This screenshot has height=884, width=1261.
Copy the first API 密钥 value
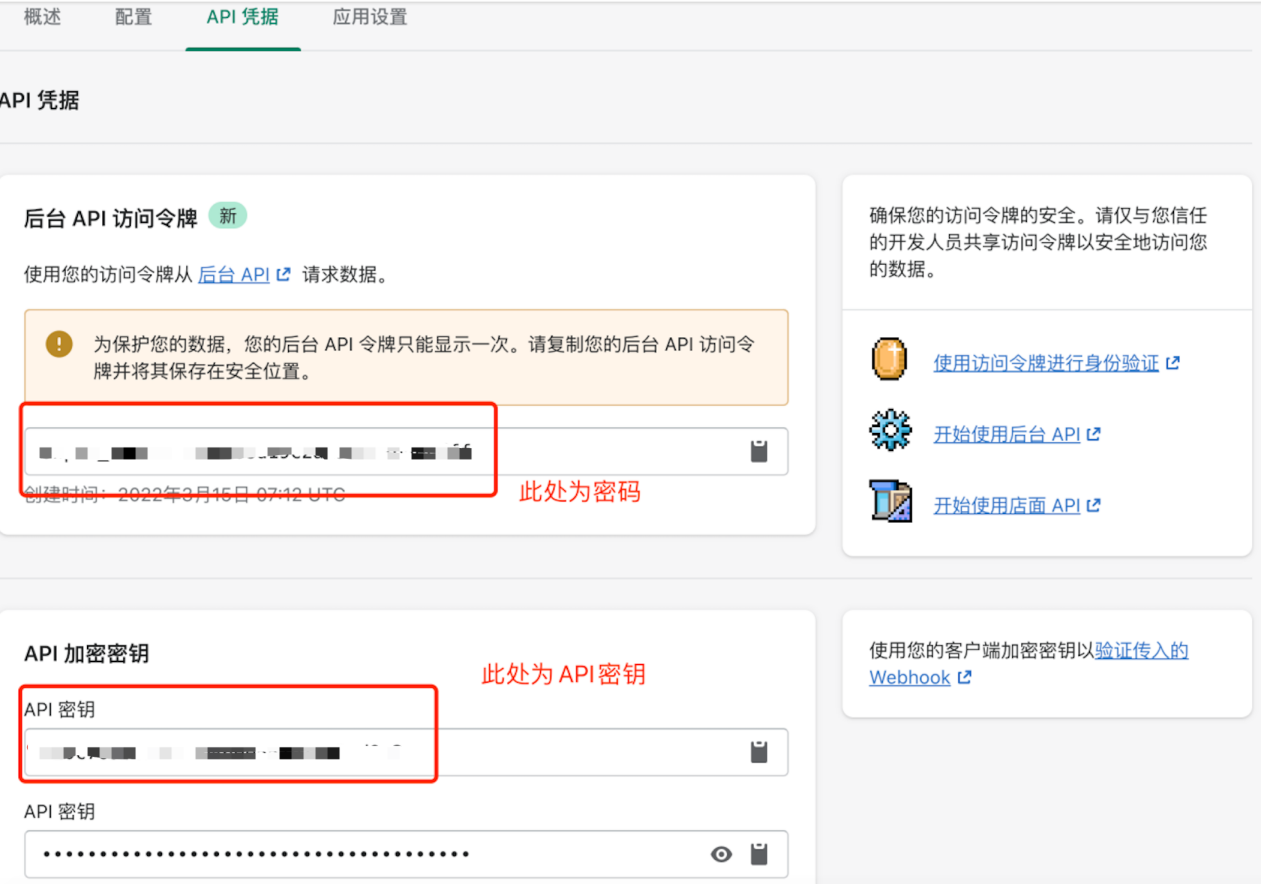click(759, 752)
